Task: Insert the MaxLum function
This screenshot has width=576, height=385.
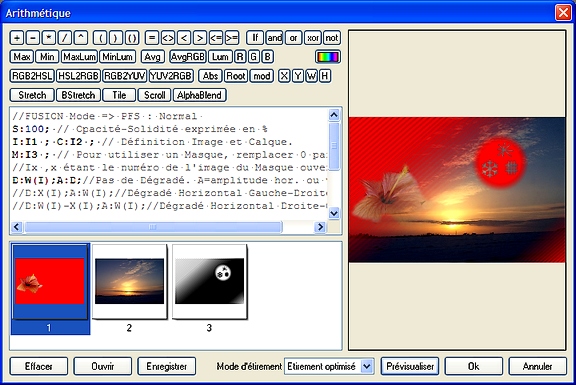Action: (x=79, y=57)
